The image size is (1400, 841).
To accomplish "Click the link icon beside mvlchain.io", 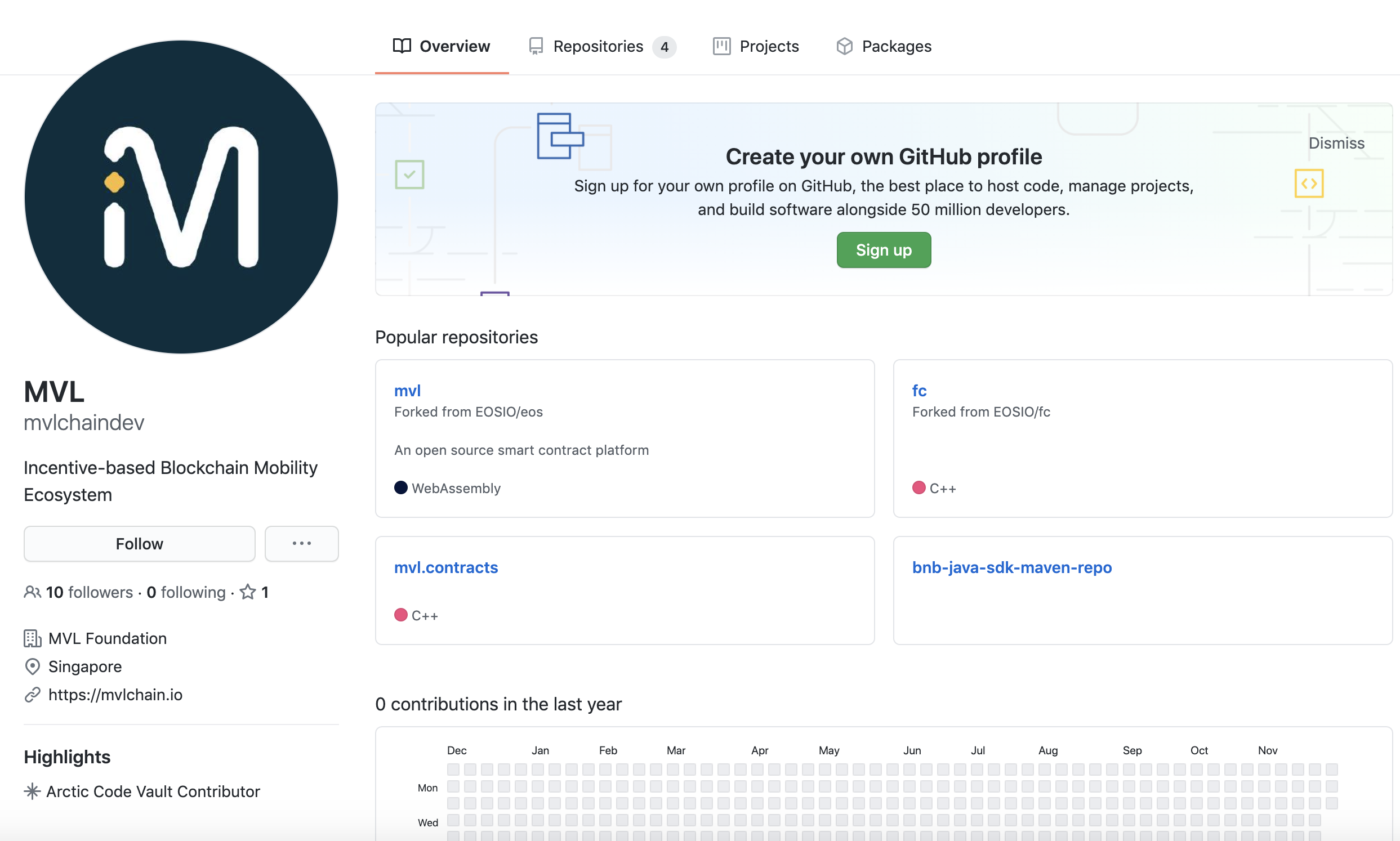I will [32, 695].
